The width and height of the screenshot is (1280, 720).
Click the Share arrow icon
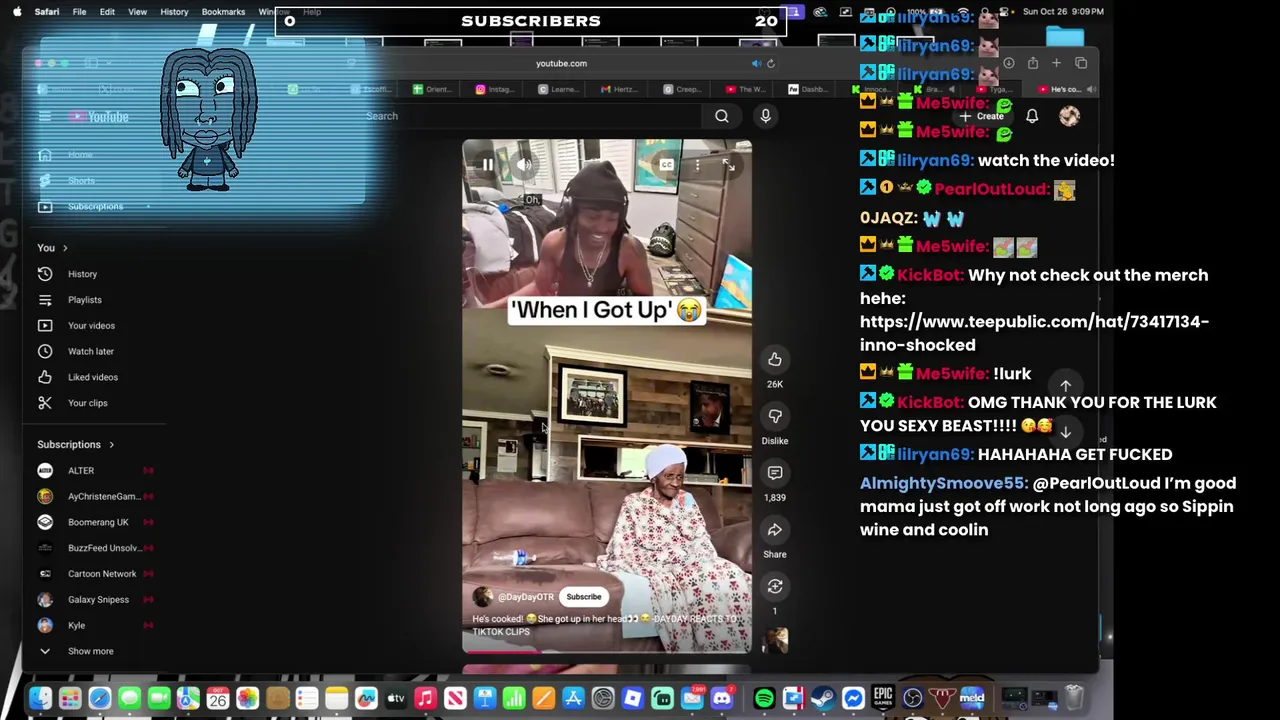pyautogui.click(x=775, y=530)
